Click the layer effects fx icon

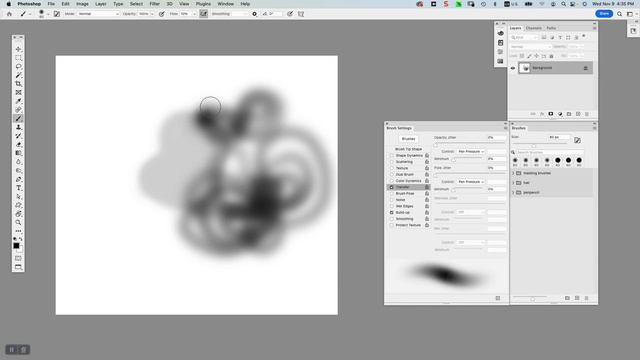[542, 114]
